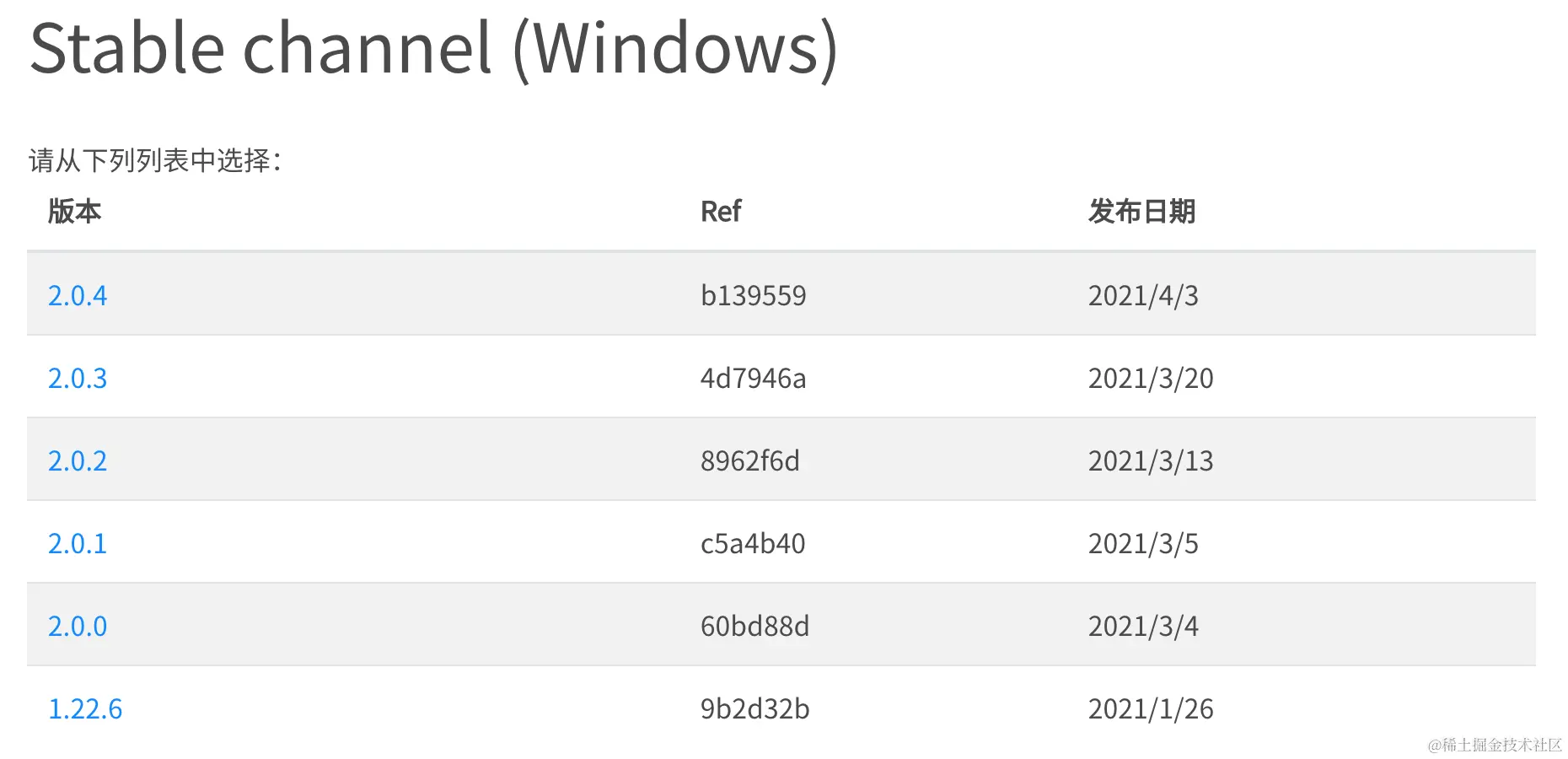Screen dimensions: 1568x759
Task: Select the ref hash b139559
Action: pyautogui.click(x=754, y=295)
